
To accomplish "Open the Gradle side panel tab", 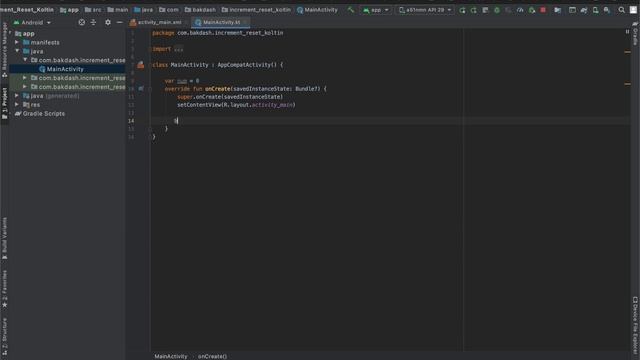I will point(636,34).
